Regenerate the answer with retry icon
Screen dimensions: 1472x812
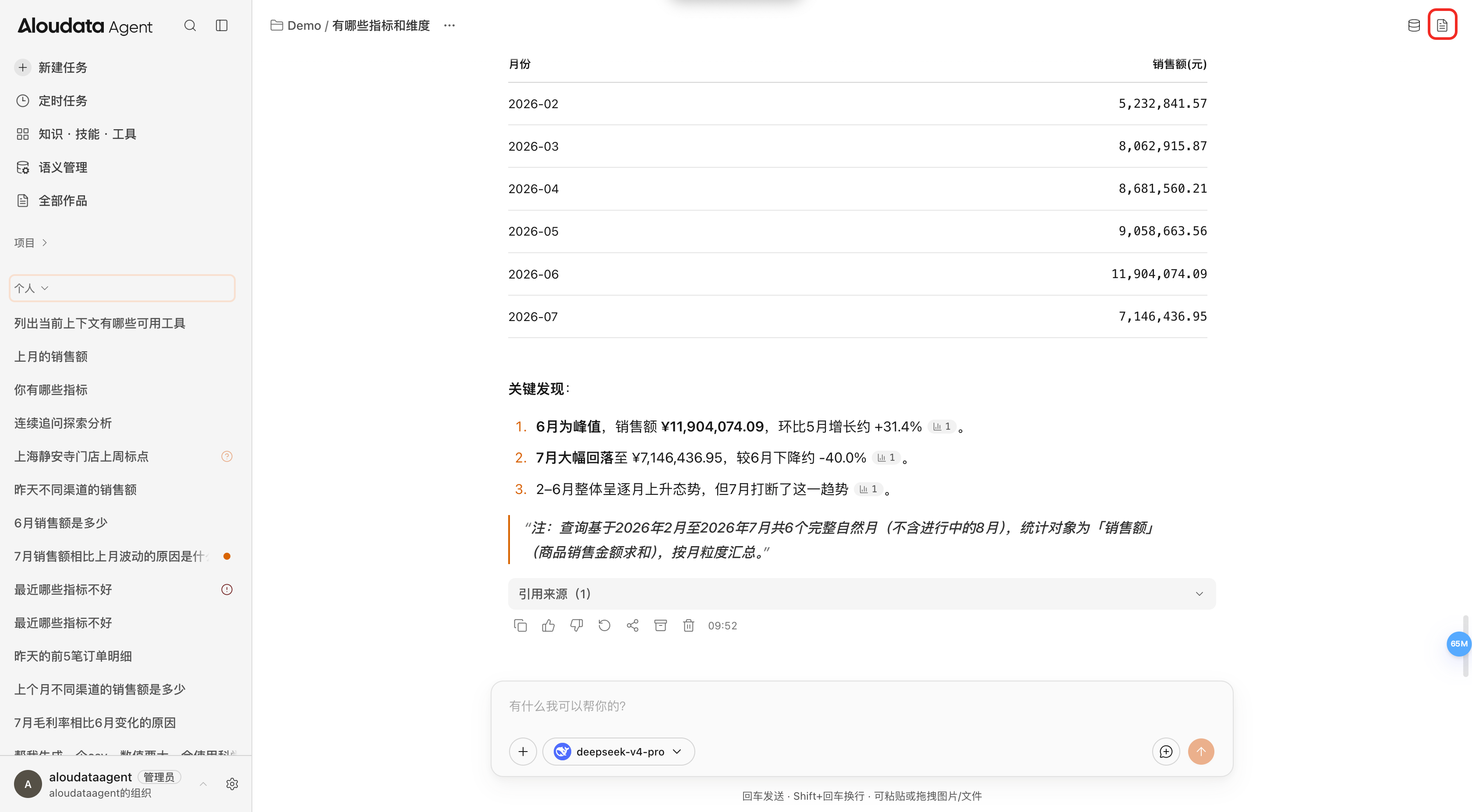pyautogui.click(x=604, y=625)
